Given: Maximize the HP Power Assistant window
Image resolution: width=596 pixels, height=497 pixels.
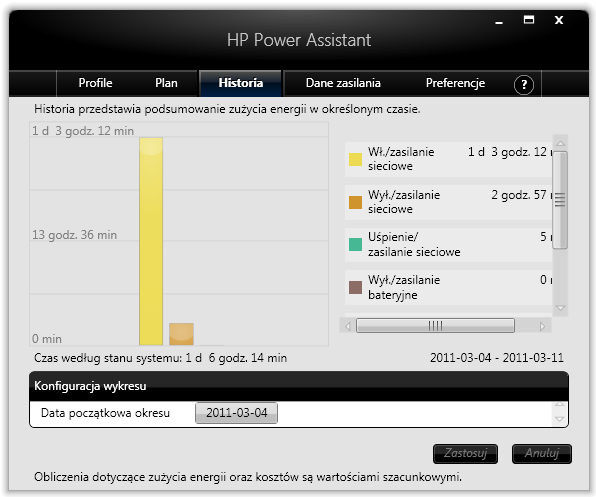Looking at the screenshot, I should tap(529, 20).
